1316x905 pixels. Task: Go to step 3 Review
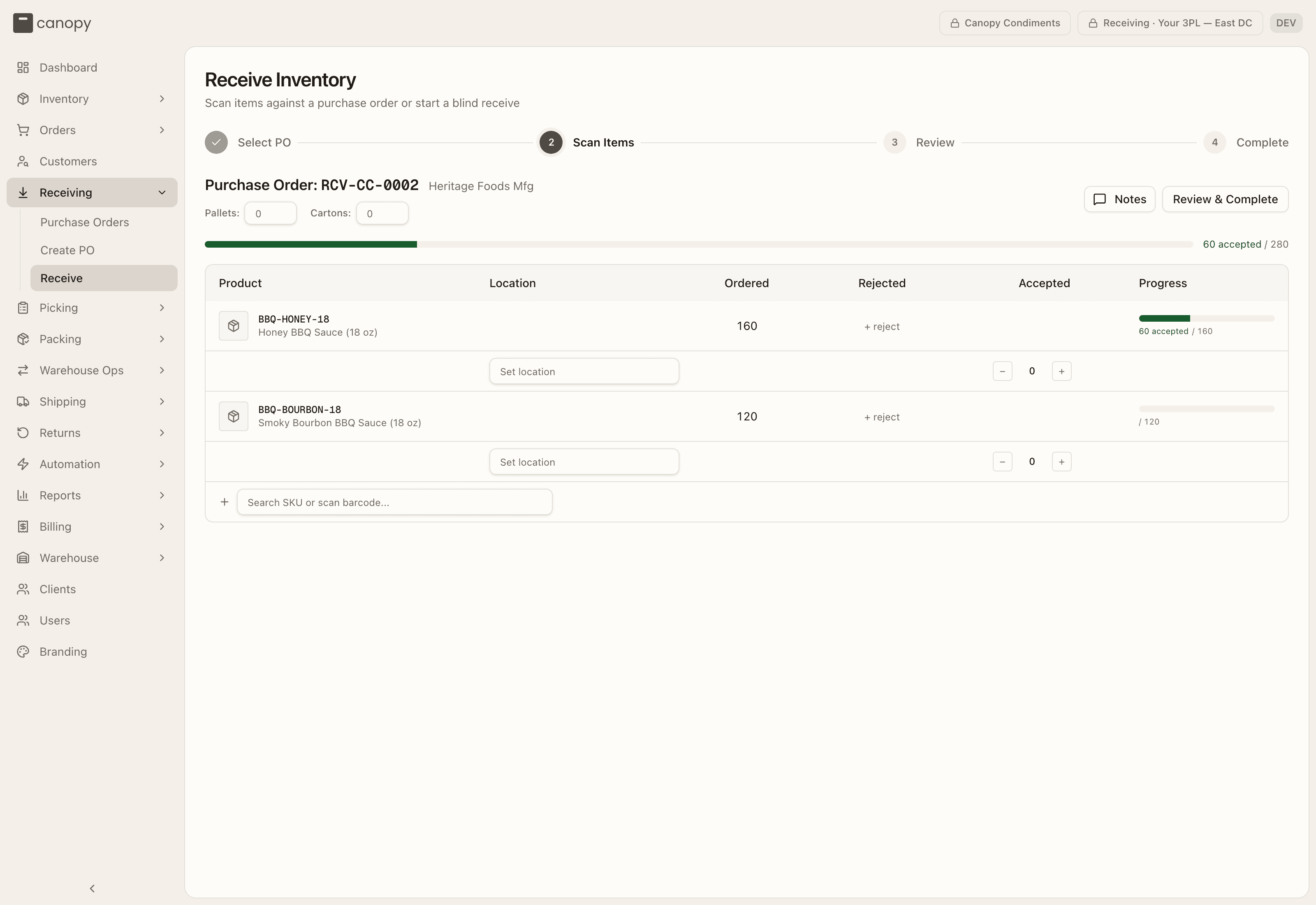click(x=919, y=142)
